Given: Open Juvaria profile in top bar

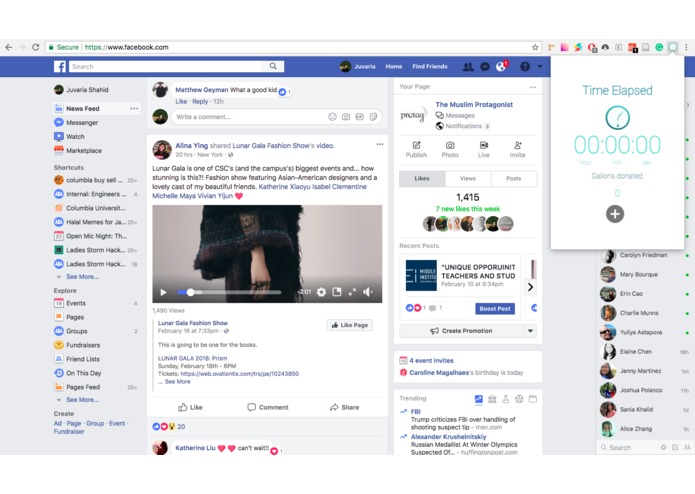Looking at the screenshot, I should 358,66.
